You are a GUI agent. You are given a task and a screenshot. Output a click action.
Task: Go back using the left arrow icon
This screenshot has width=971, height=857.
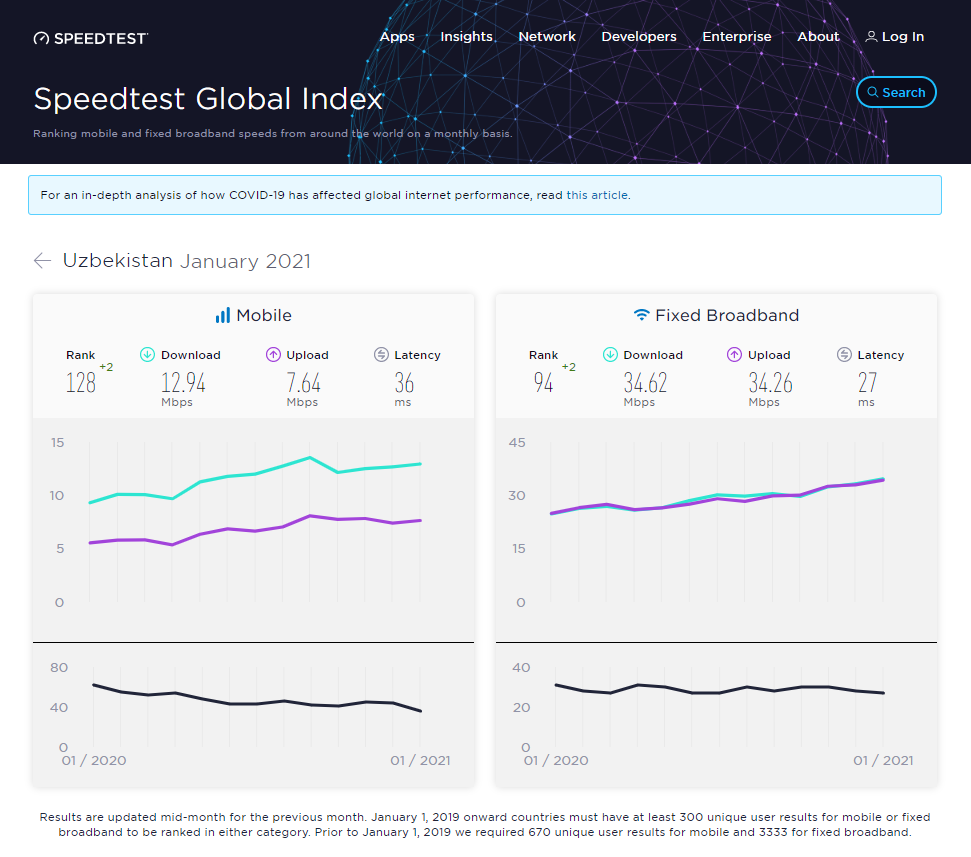42,261
